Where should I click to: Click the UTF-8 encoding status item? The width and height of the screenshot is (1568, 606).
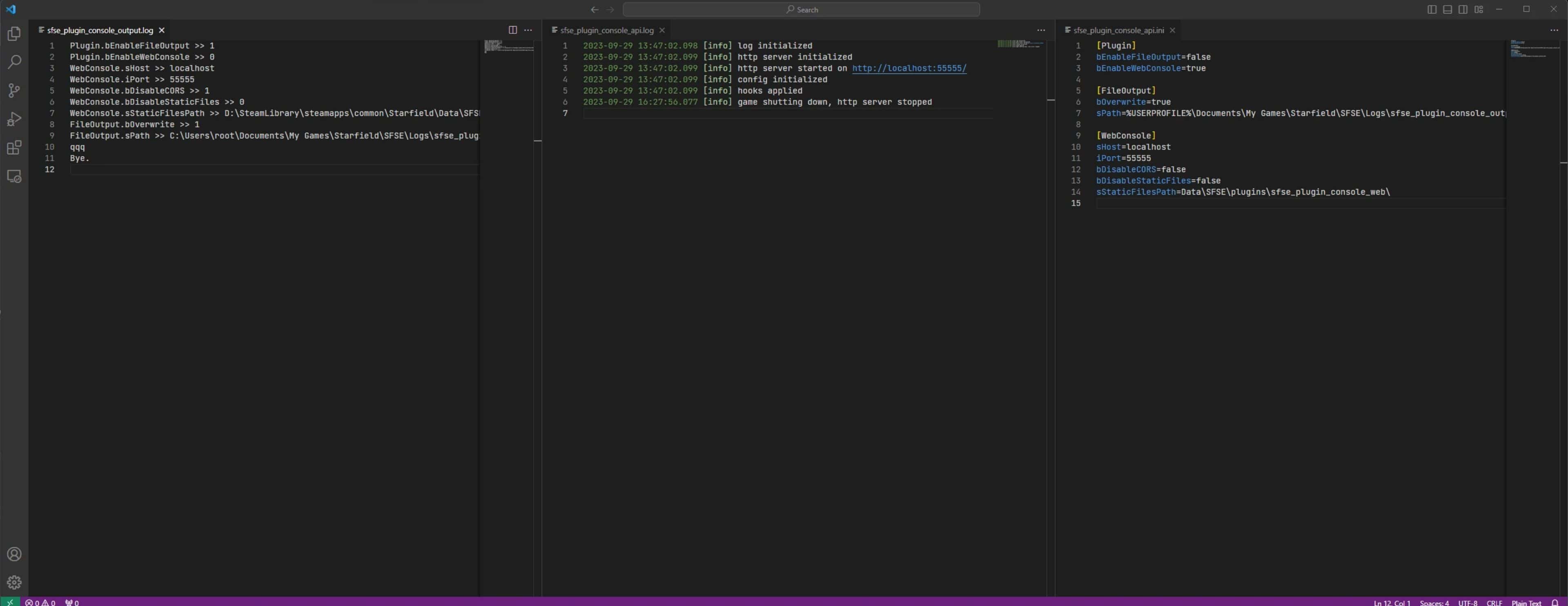click(x=1468, y=602)
